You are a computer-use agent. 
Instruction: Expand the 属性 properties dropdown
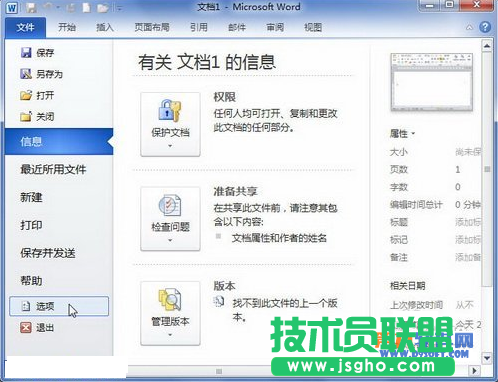tap(402, 134)
